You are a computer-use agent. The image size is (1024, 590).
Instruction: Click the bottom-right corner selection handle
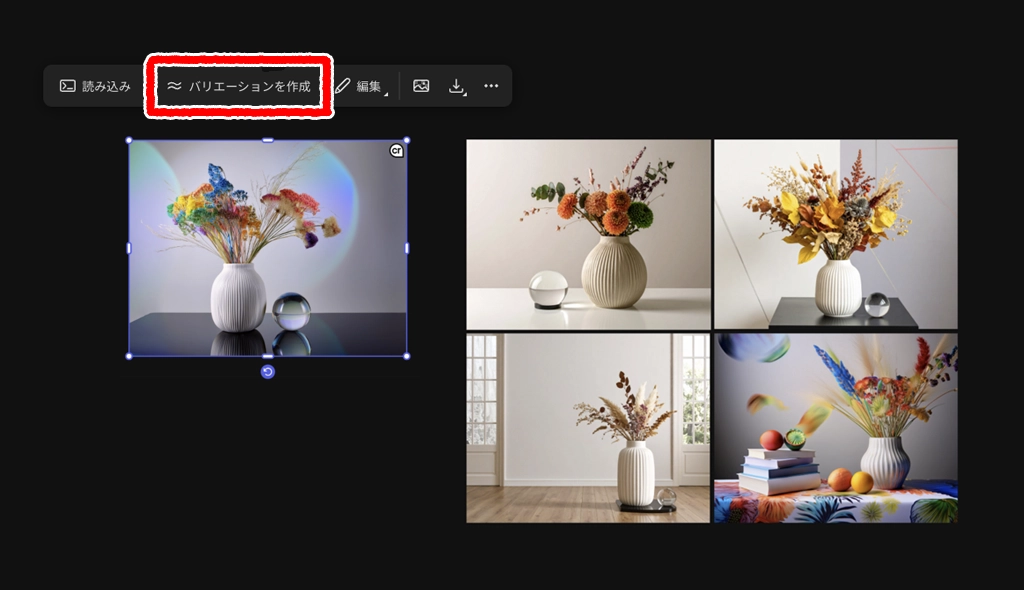click(x=407, y=356)
